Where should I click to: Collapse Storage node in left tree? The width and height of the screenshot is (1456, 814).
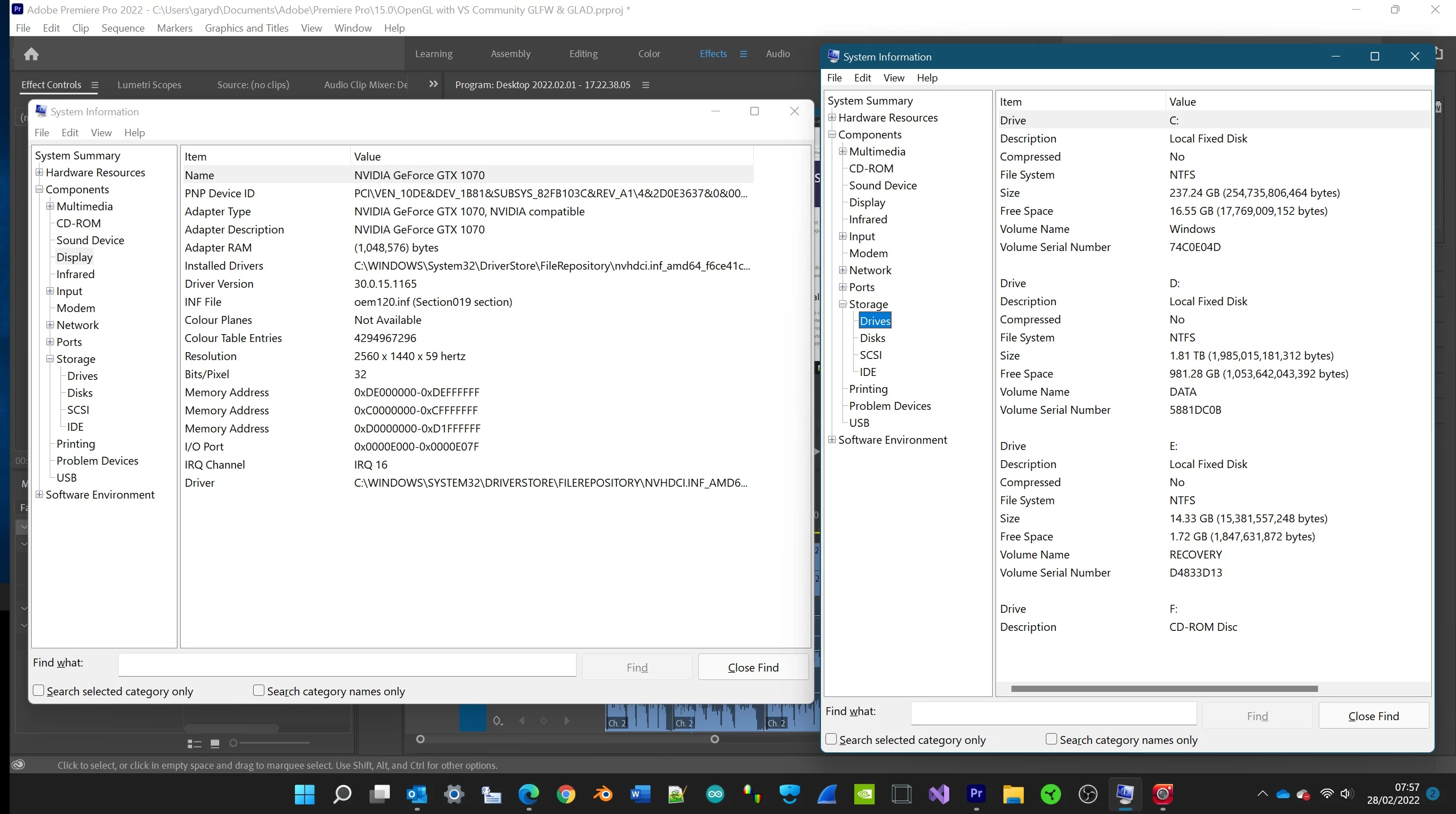click(x=50, y=358)
